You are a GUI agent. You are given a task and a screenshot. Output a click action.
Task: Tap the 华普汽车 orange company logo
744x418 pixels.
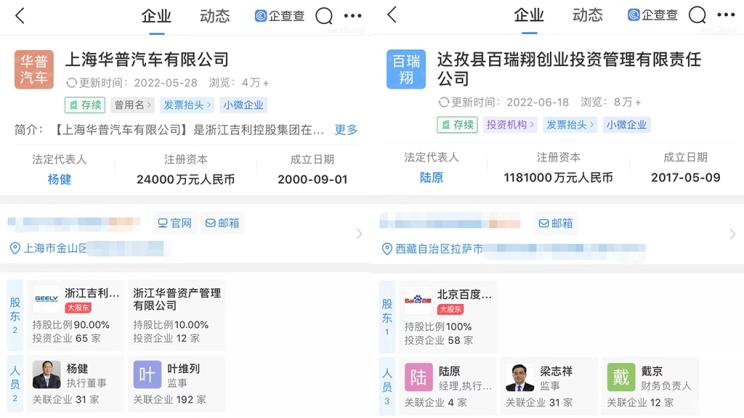[34, 69]
